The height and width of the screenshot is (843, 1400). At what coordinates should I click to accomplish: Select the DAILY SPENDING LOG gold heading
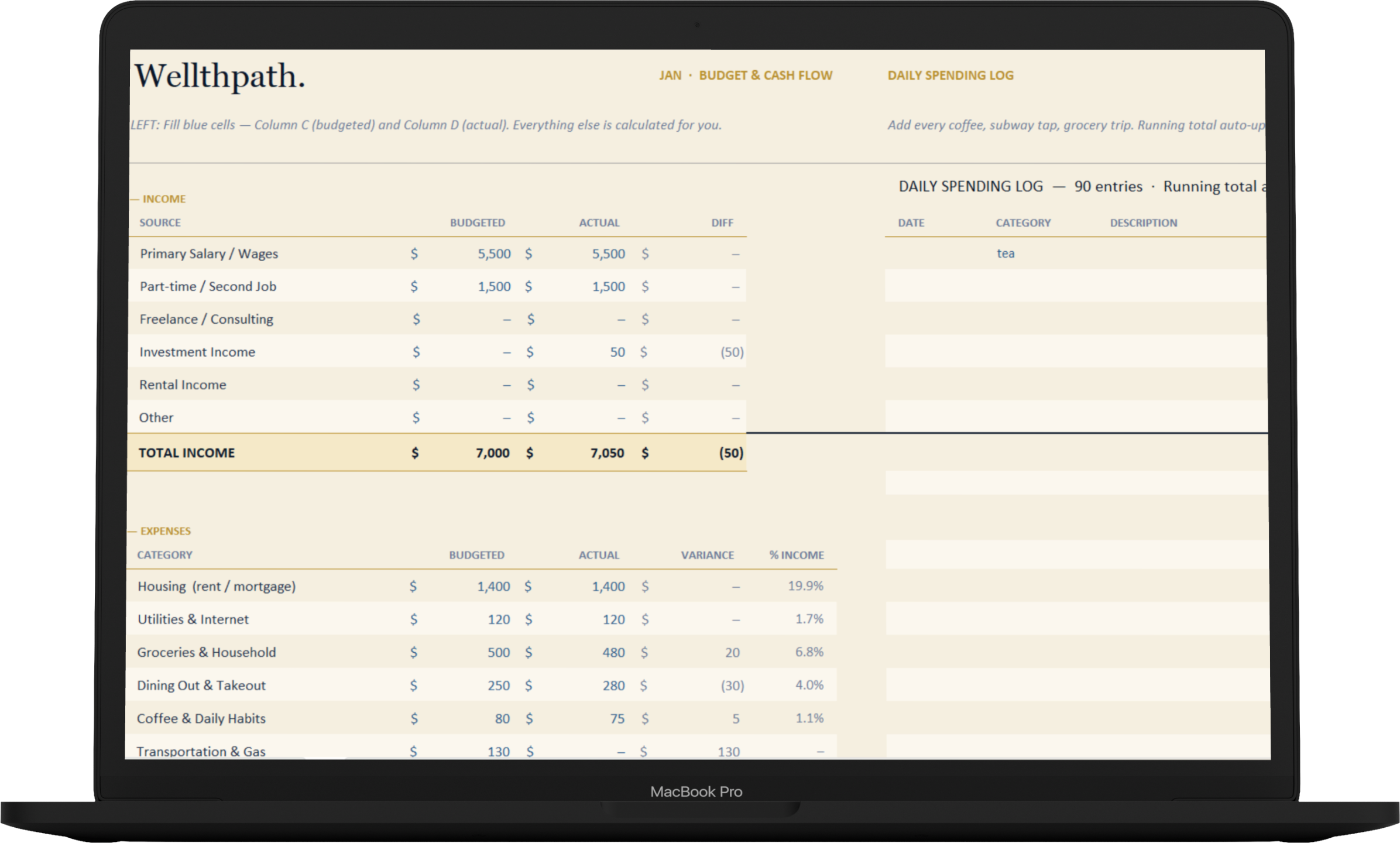(x=951, y=76)
